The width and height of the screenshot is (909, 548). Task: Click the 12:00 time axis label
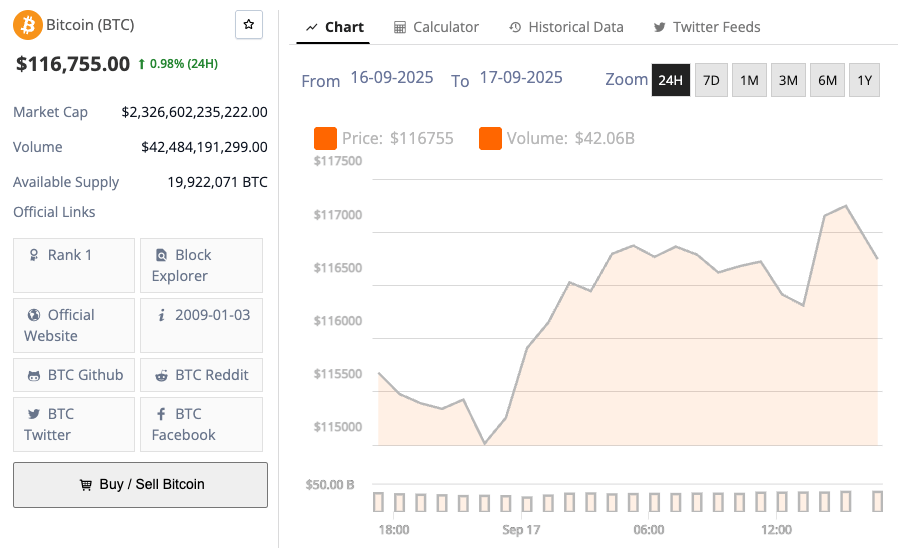click(x=776, y=529)
